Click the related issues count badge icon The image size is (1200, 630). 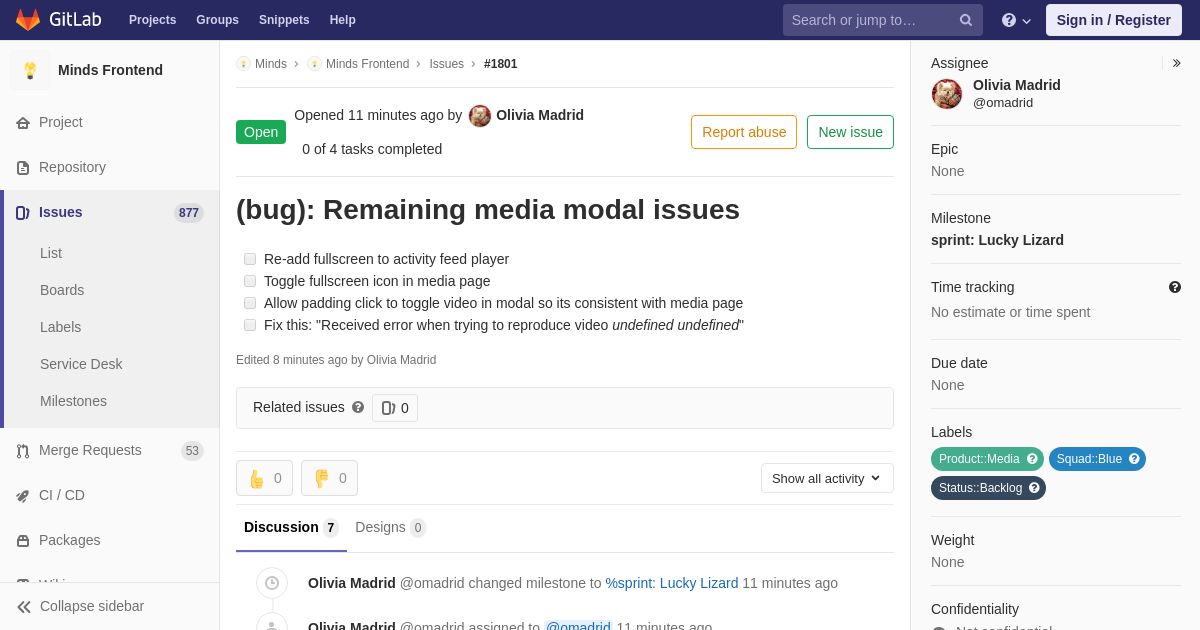click(x=389, y=408)
